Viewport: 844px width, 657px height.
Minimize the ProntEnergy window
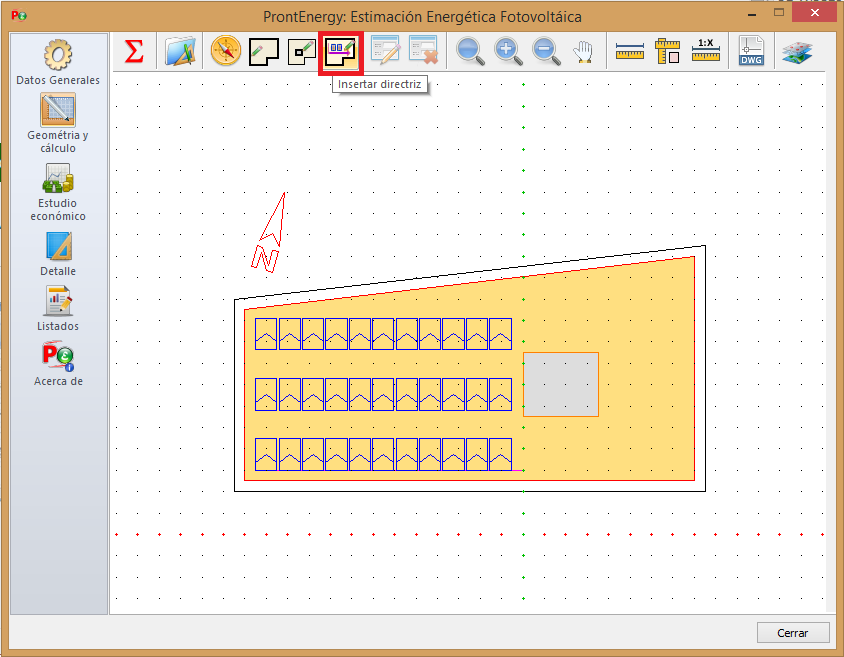point(751,13)
